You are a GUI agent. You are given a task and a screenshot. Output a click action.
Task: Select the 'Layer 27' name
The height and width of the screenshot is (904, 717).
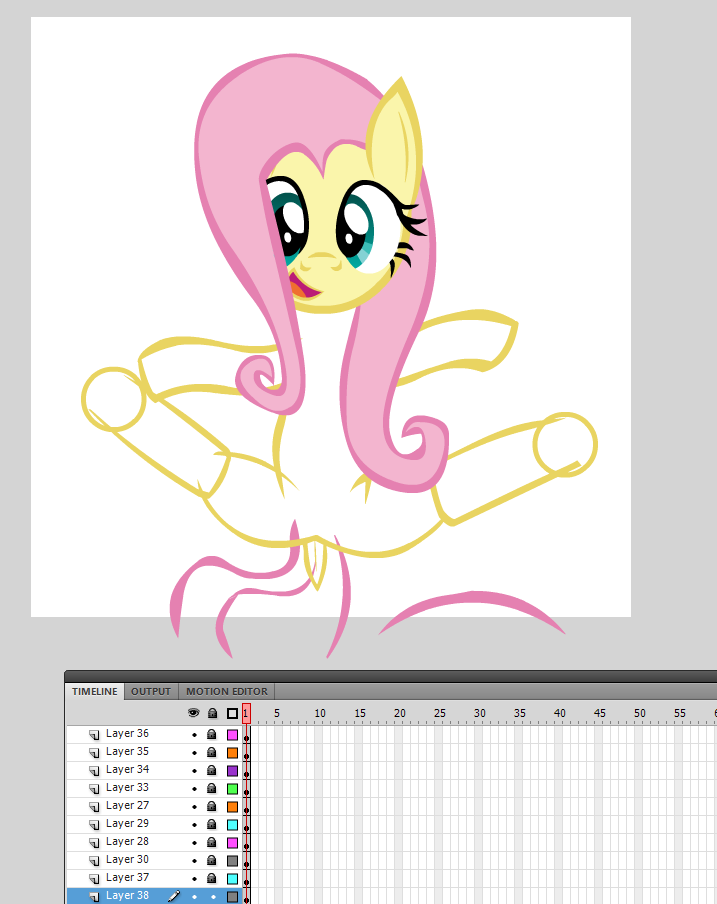click(x=127, y=805)
